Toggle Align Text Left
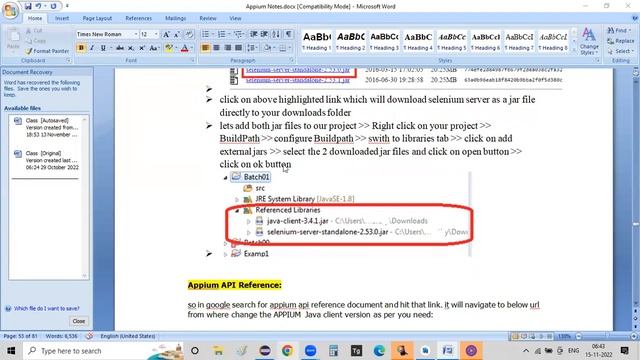Image resolution: width=640 pixels, height=360 pixels. coord(205,48)
